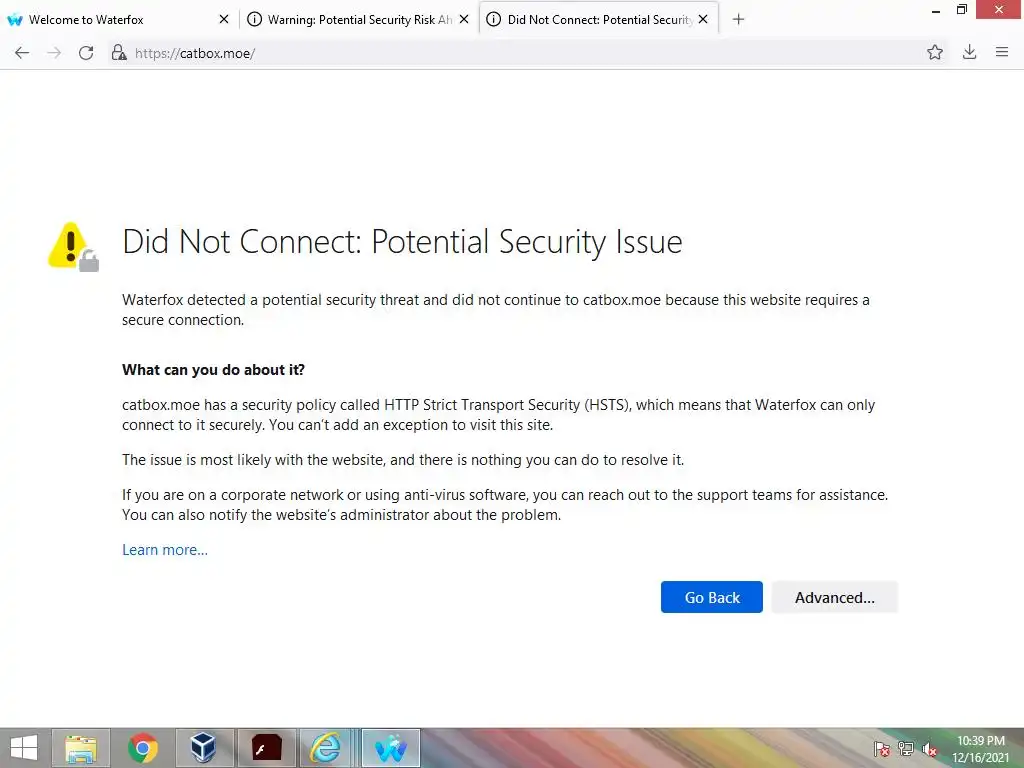Launch Google Chrome from the taskbar
The width and height of the screenshot is (1024, 768).
pos(143,748)
